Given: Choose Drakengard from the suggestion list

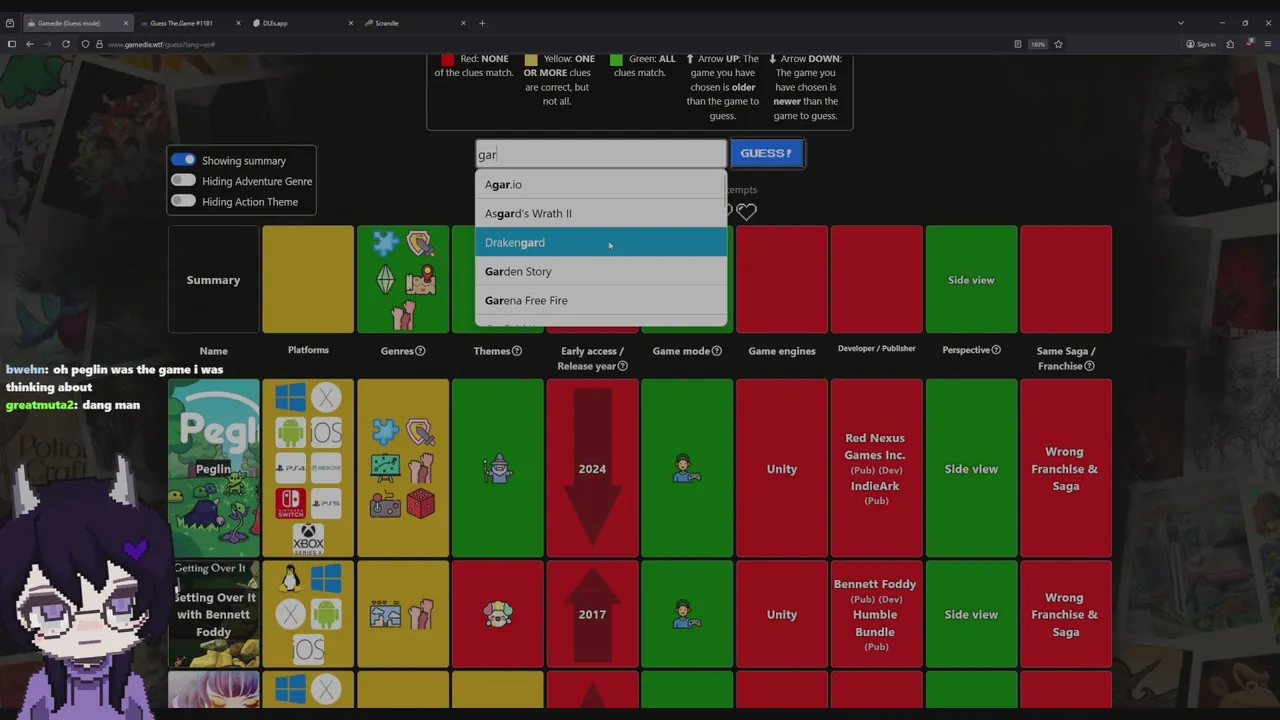Looking at the screenshot, I should pos(601,242).
